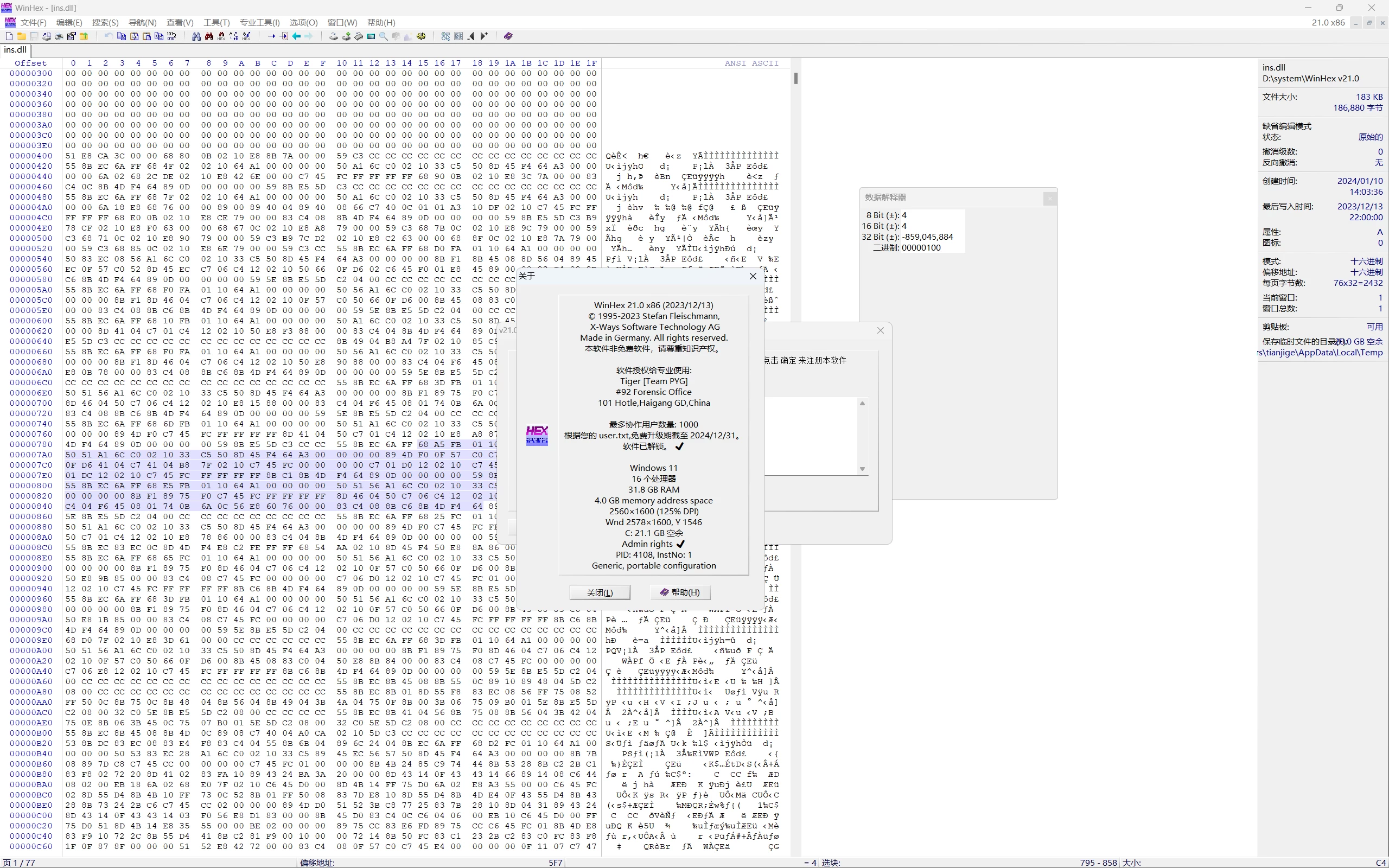The image size is (1389, 868).
Task: Click the file size 186,880 字节 text
Action: (1358, 108)
